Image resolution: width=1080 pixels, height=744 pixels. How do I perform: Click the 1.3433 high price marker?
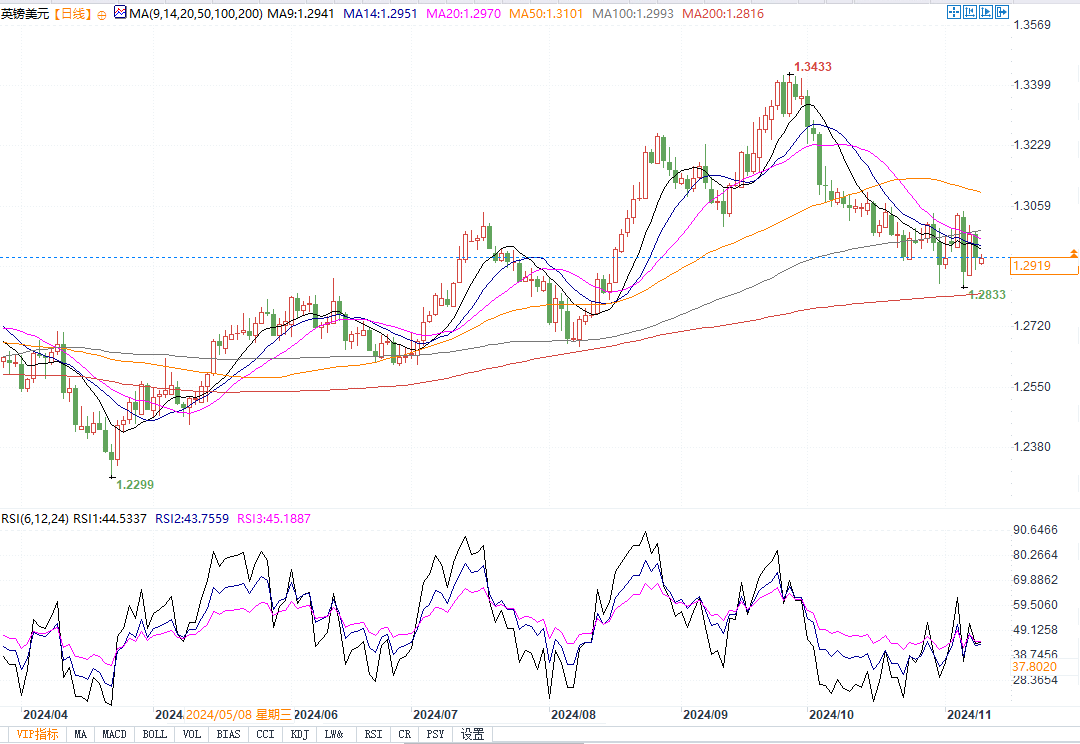tap(813, 67)
